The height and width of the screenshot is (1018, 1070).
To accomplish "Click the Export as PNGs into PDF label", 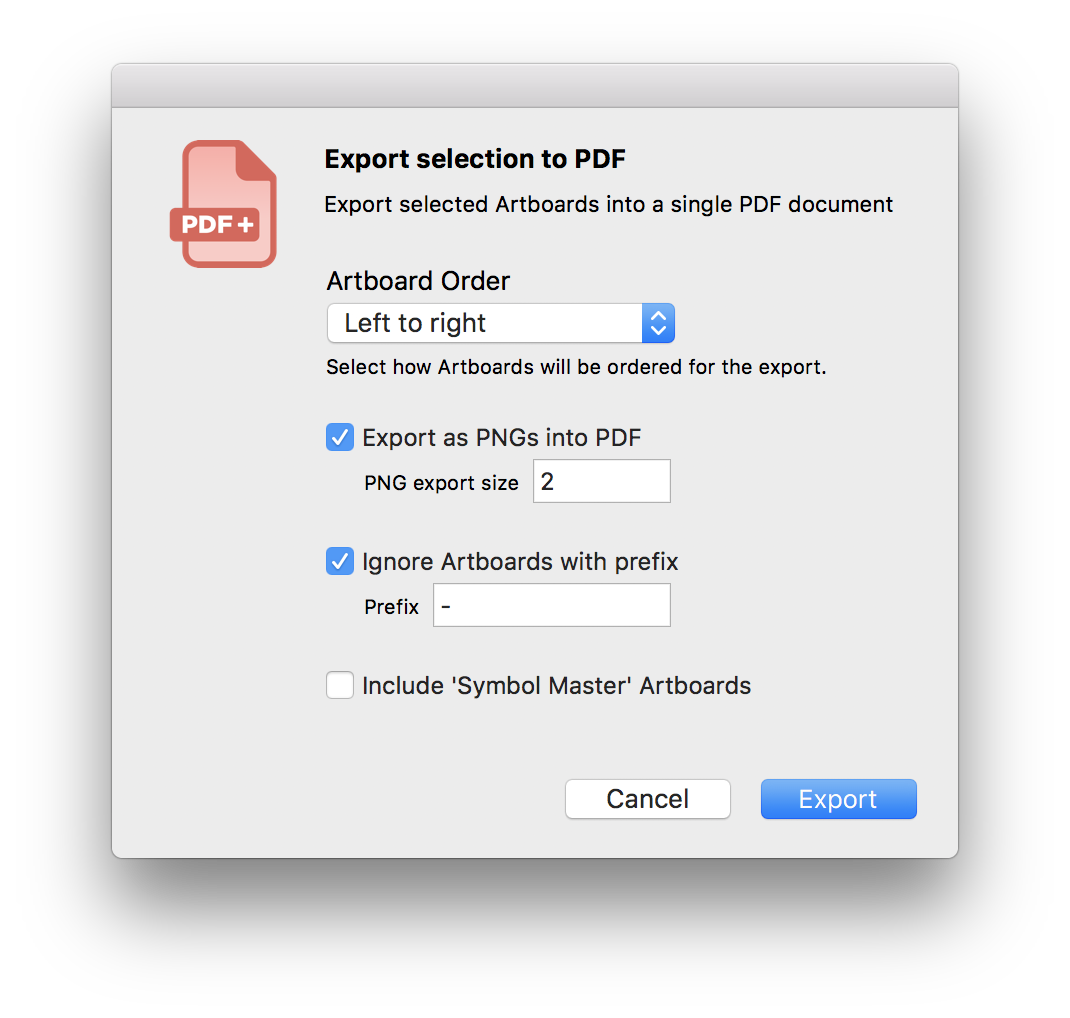I will coord(502,437).
